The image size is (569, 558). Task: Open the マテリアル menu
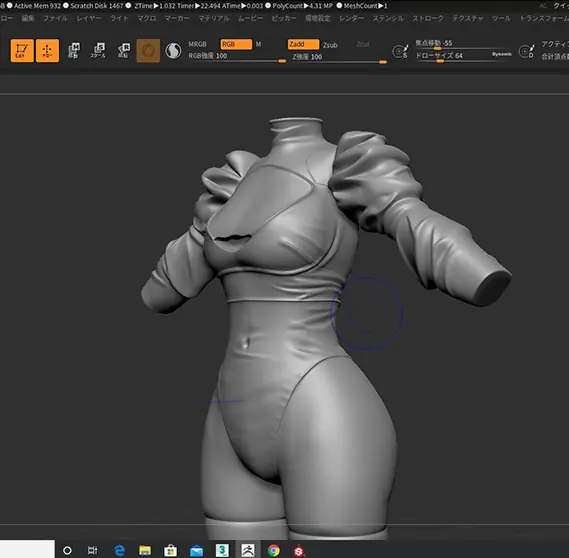(213, 18)
